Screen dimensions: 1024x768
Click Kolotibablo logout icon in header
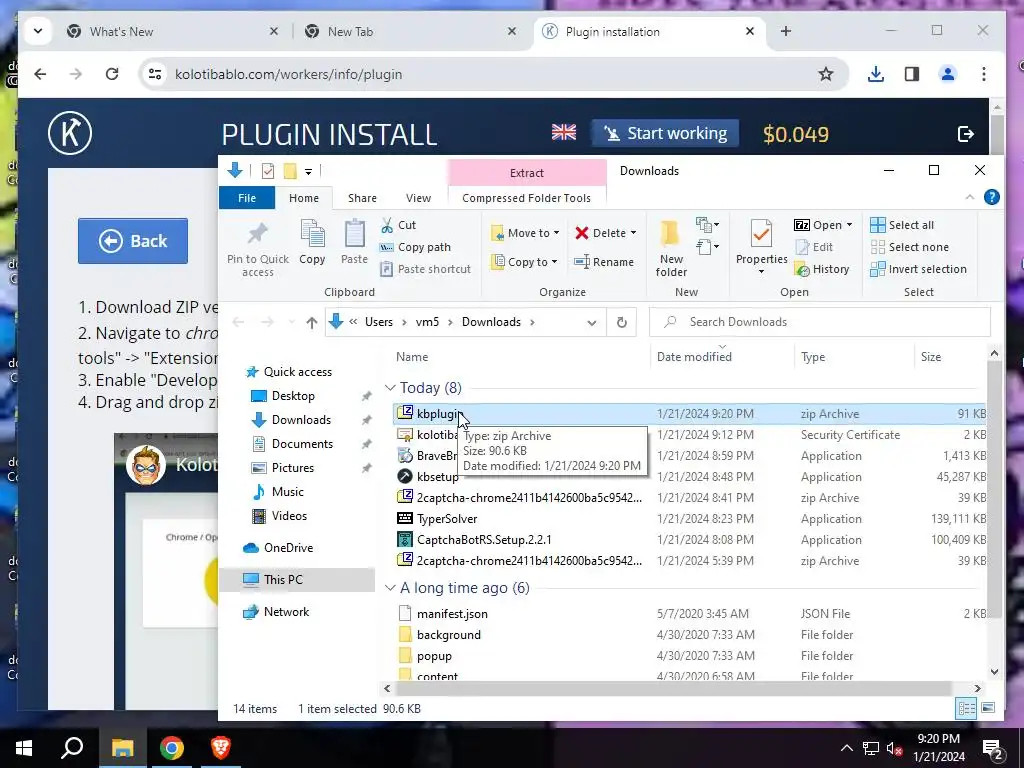[965, 134]
